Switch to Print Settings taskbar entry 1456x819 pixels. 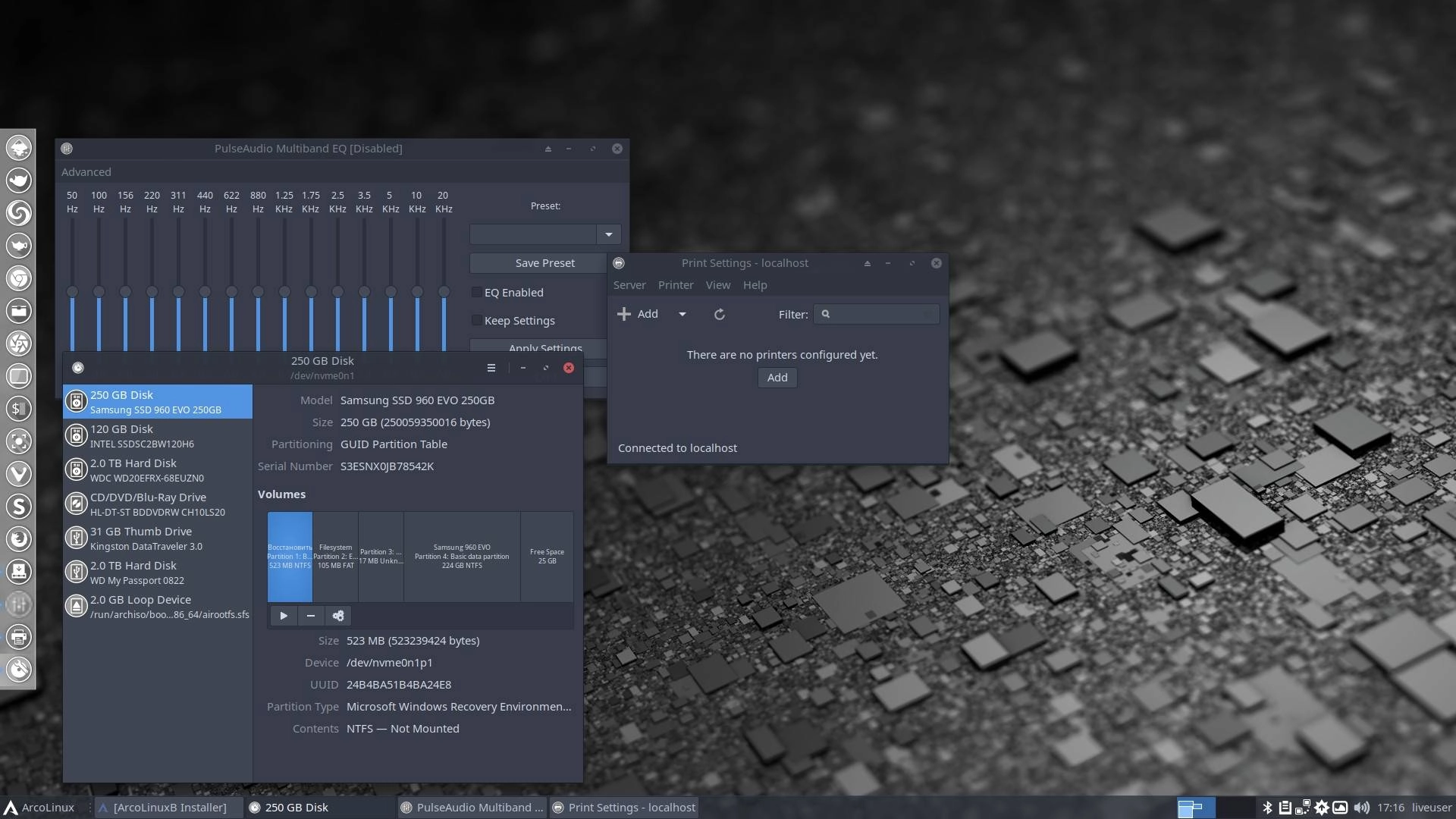(624, 808)
